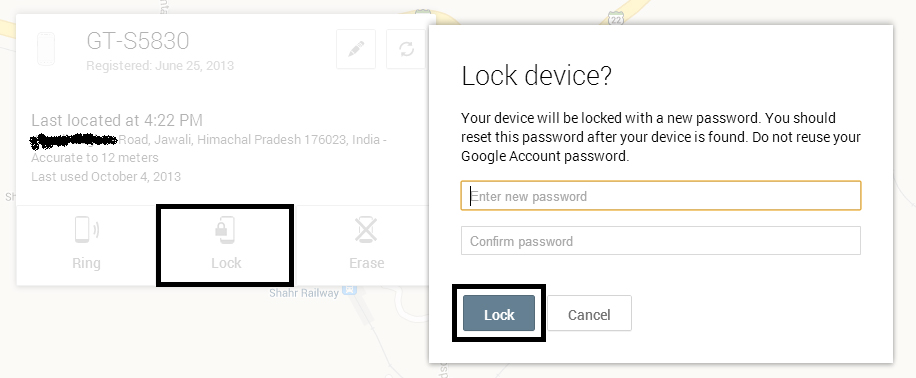
Task: Click the padlock phone icon in device panel
Action: [x=225, y=230]
